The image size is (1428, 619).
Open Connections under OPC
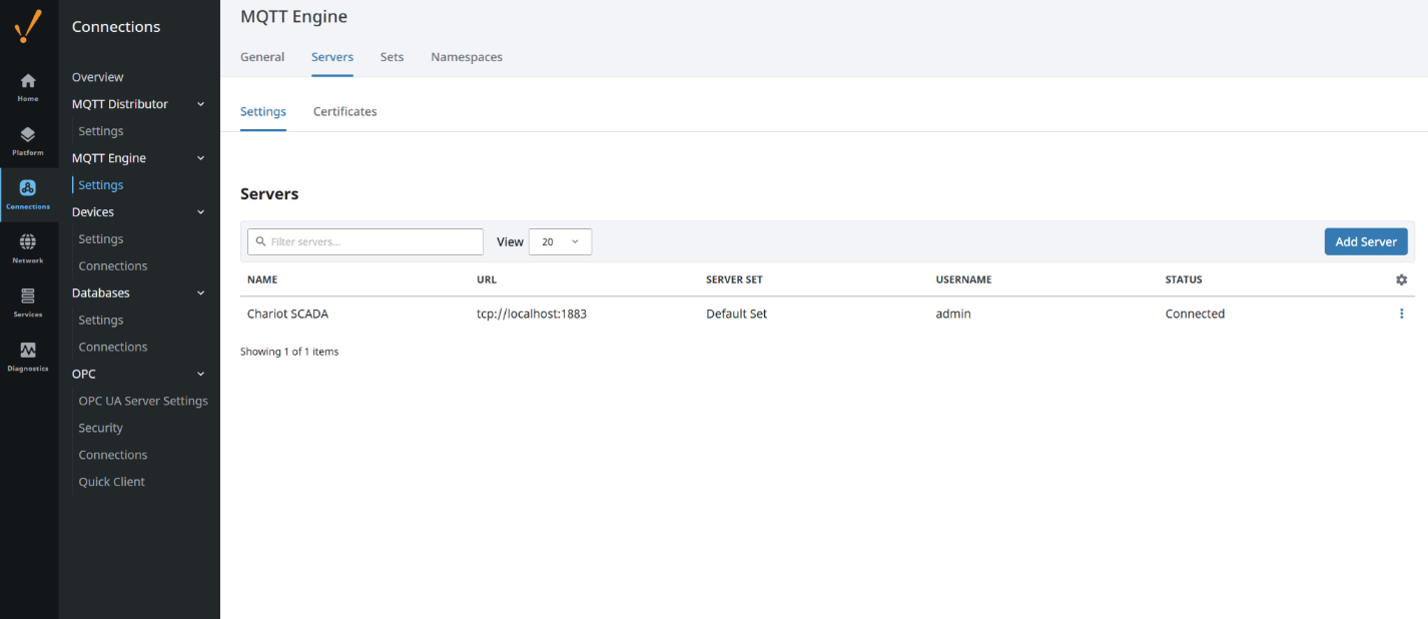pos(113,455)
